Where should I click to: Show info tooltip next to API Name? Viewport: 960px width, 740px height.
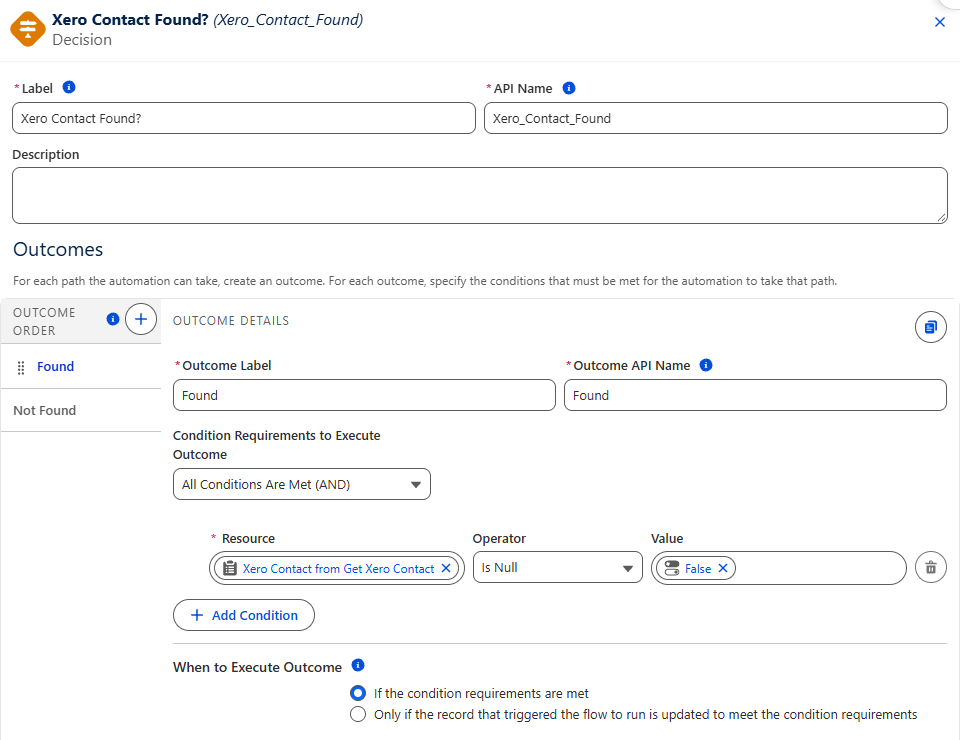tap(569, 88)
